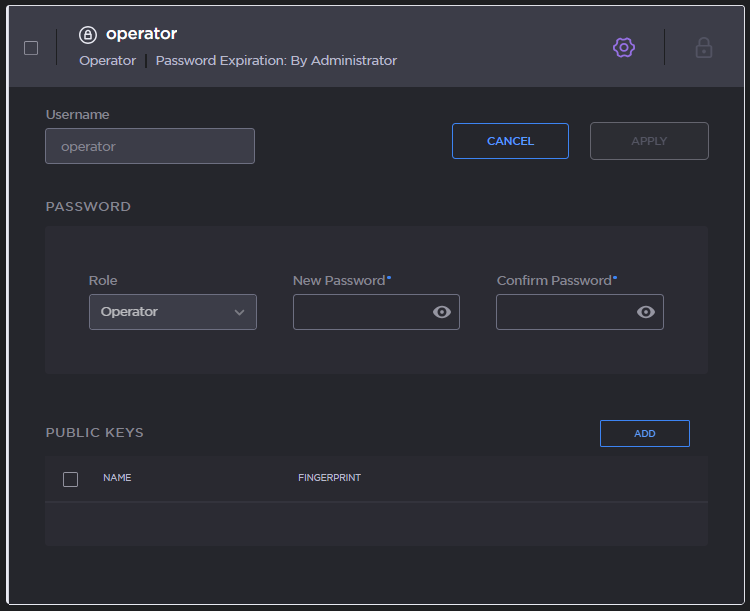Image resolution: width=750 pixels, height=611 pixels.
Task: Click the circled lock icon beside operator name
Action: [88, 35]
